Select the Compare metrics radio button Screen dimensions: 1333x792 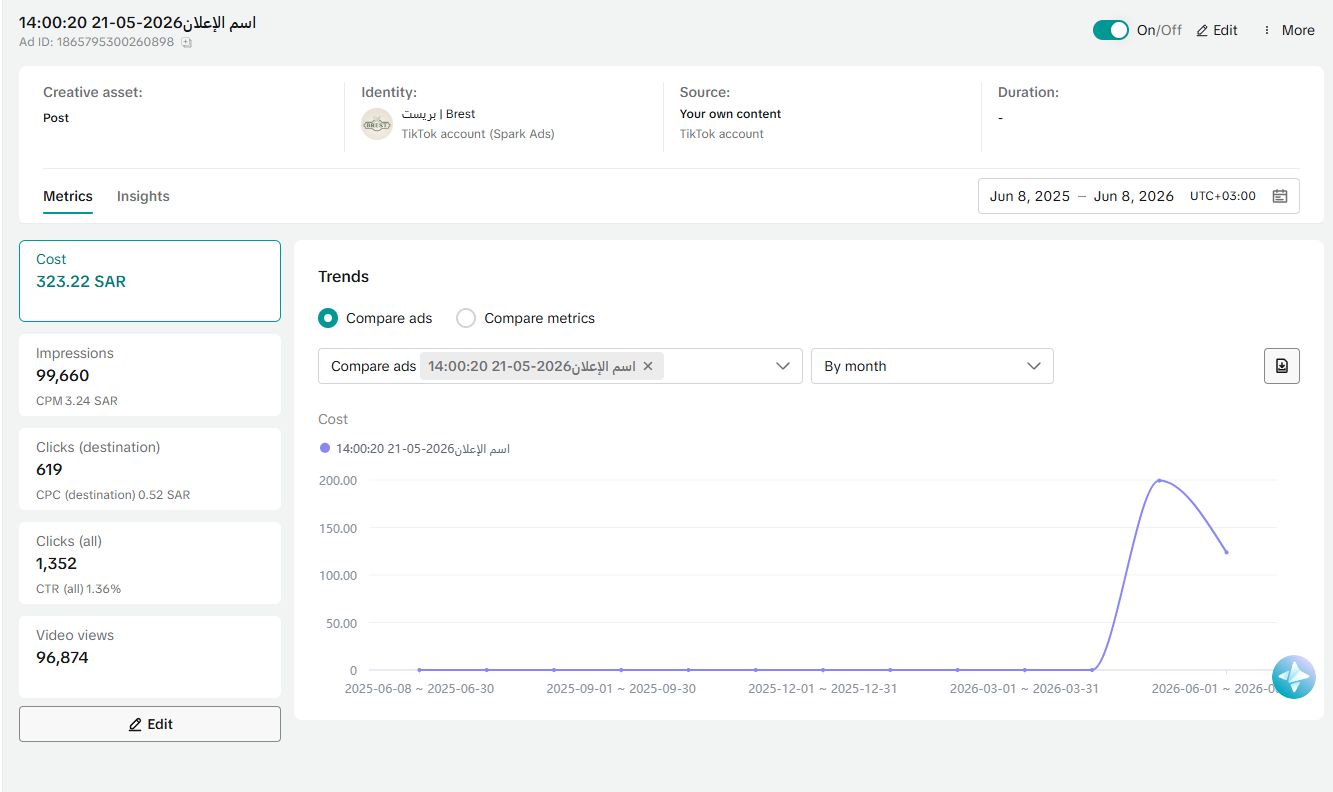[466, 318]
